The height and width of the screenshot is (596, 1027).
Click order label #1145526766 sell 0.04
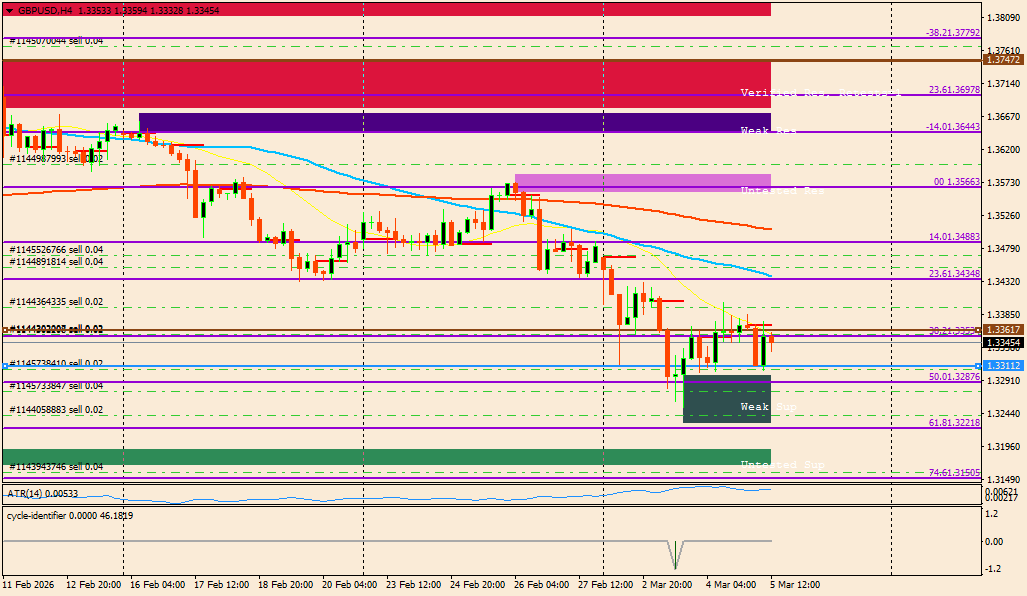tap(56, 250)
